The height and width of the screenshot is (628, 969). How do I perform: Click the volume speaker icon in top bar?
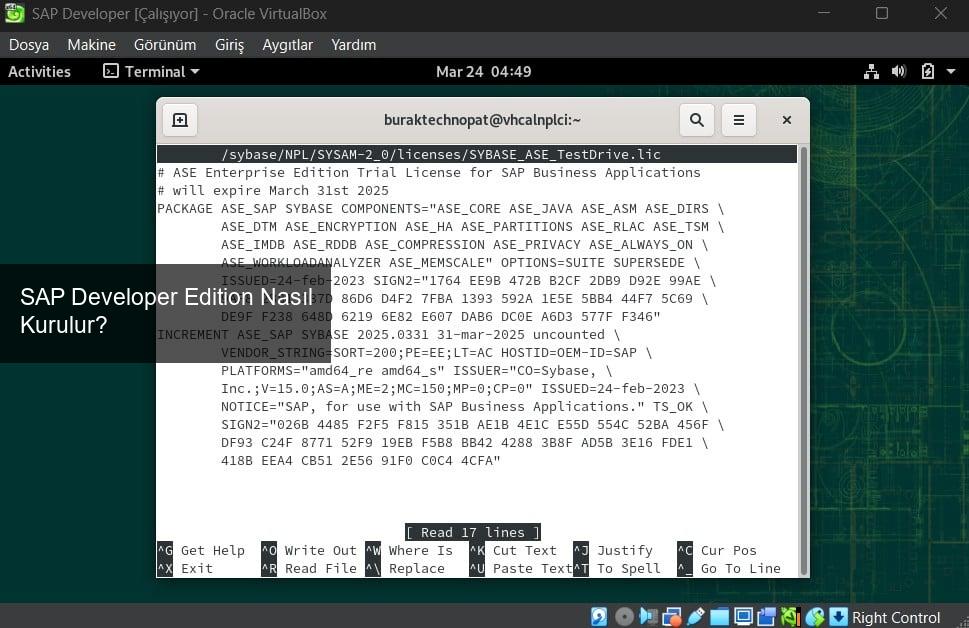tap(898, 72)
